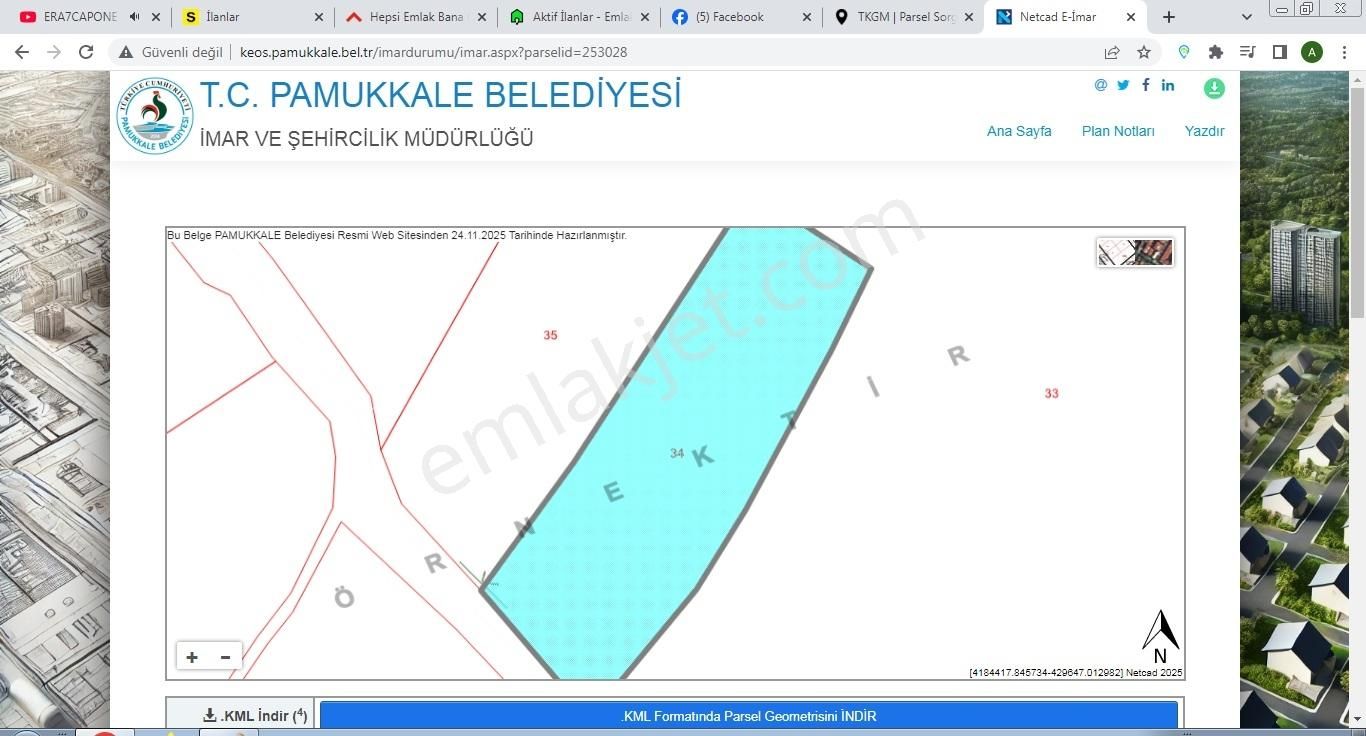Click the .KML İndir button
1366x736 pixels.
point(253,715)
